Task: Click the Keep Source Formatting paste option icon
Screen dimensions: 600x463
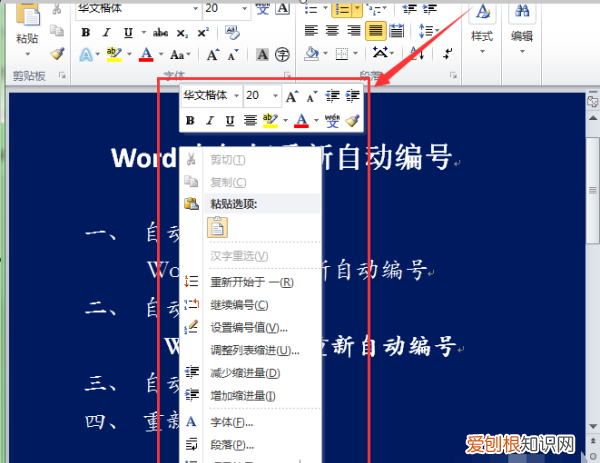Action: coord(217,227)
